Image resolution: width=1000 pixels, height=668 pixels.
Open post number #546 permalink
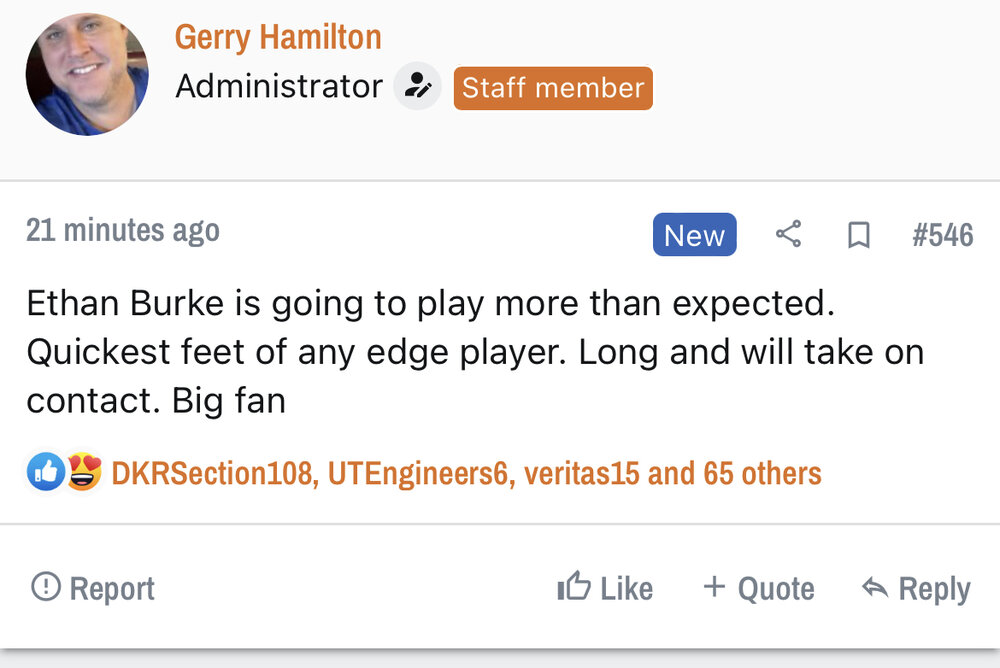tap(942, 235)
